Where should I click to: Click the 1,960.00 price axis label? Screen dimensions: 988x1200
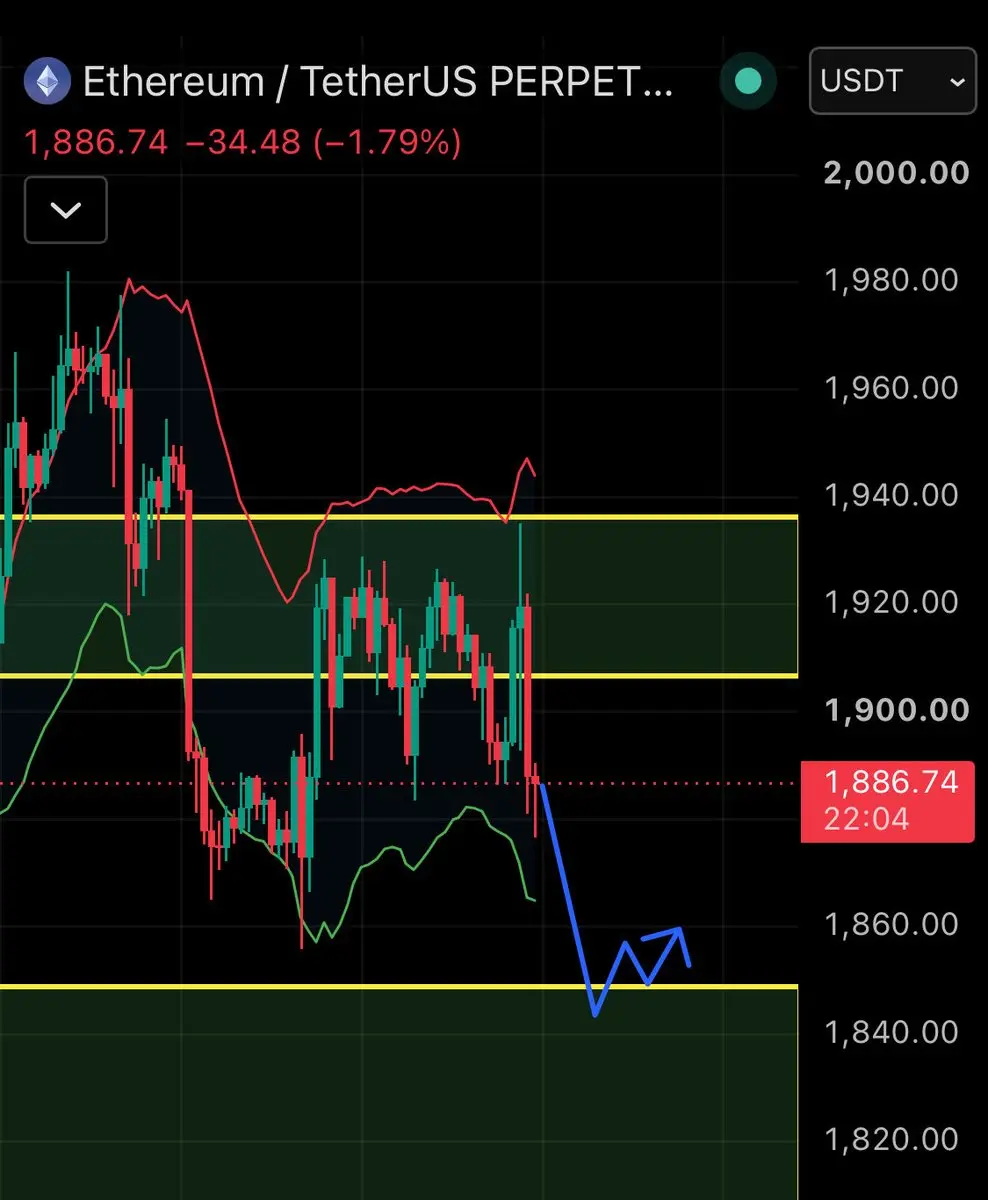891,387
